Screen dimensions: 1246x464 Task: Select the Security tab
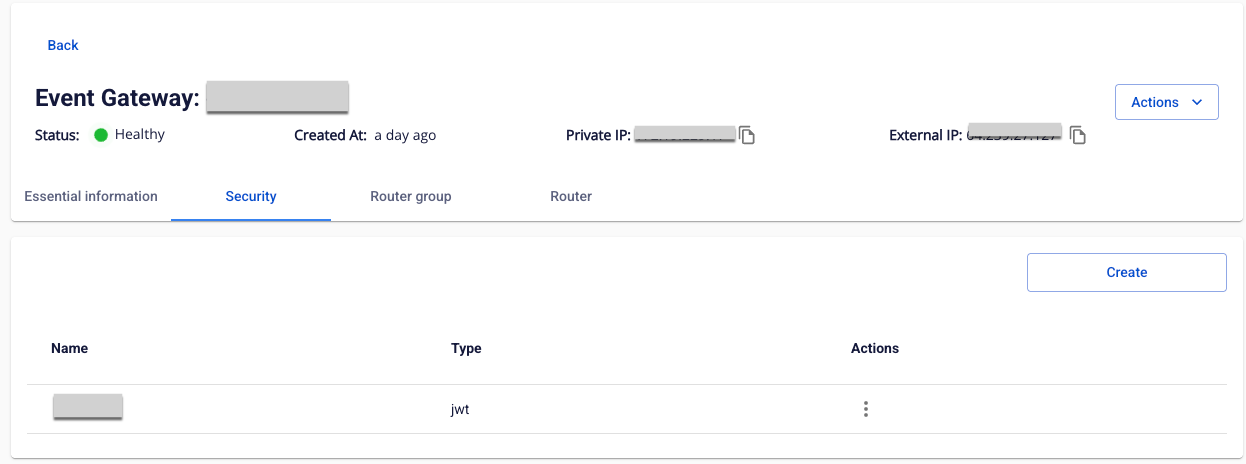251,196
